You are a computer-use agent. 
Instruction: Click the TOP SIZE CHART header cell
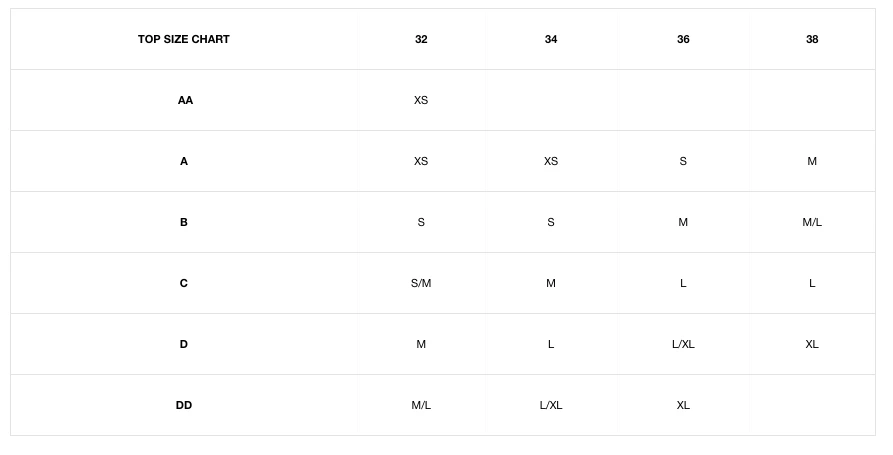coord(184,40)
